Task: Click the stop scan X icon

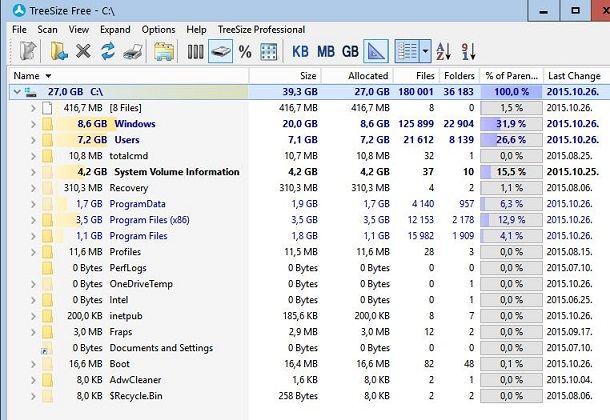Action: 83,51
